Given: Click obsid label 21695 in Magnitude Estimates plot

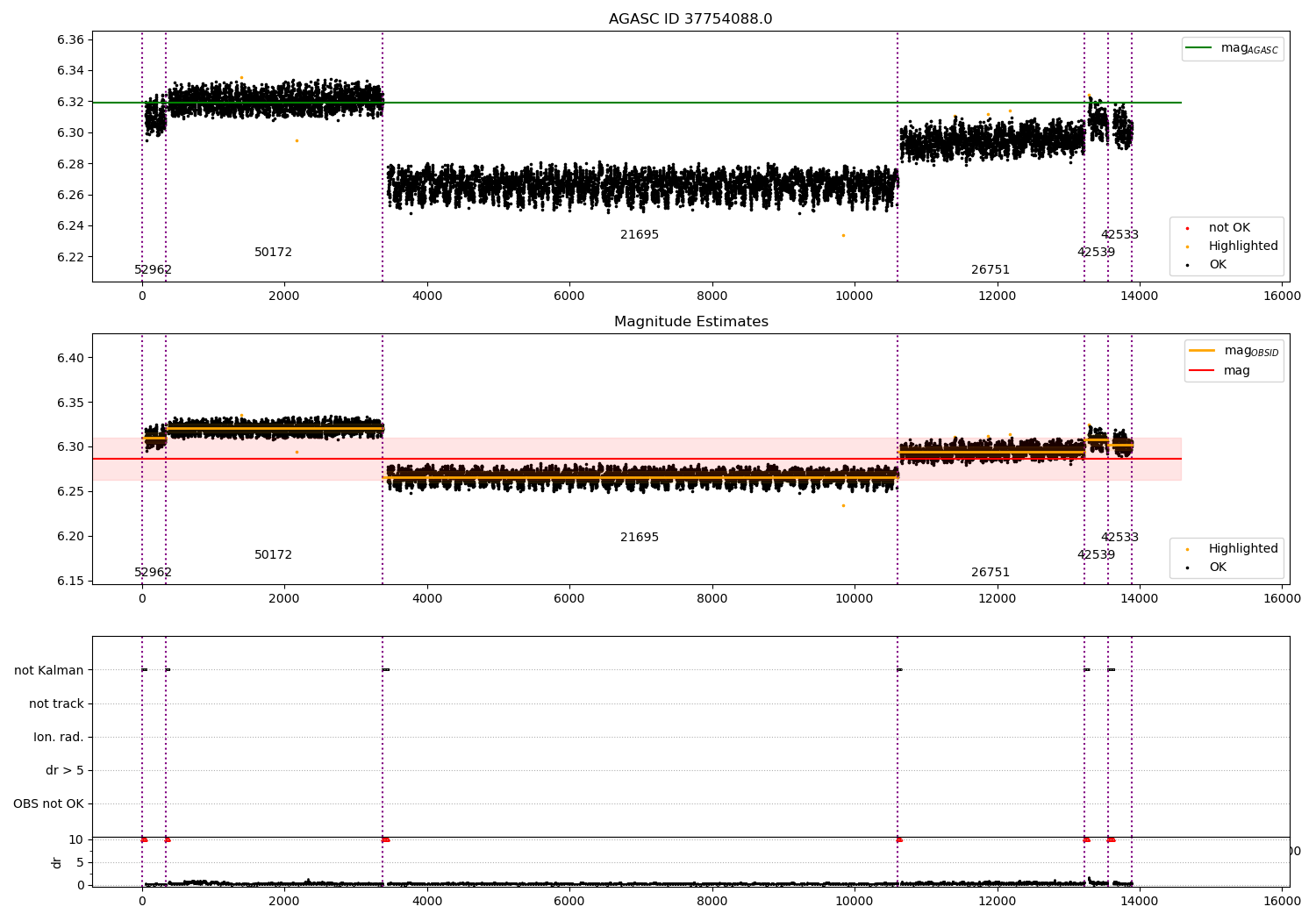Looking at the screenshot, I should point(640,538).
